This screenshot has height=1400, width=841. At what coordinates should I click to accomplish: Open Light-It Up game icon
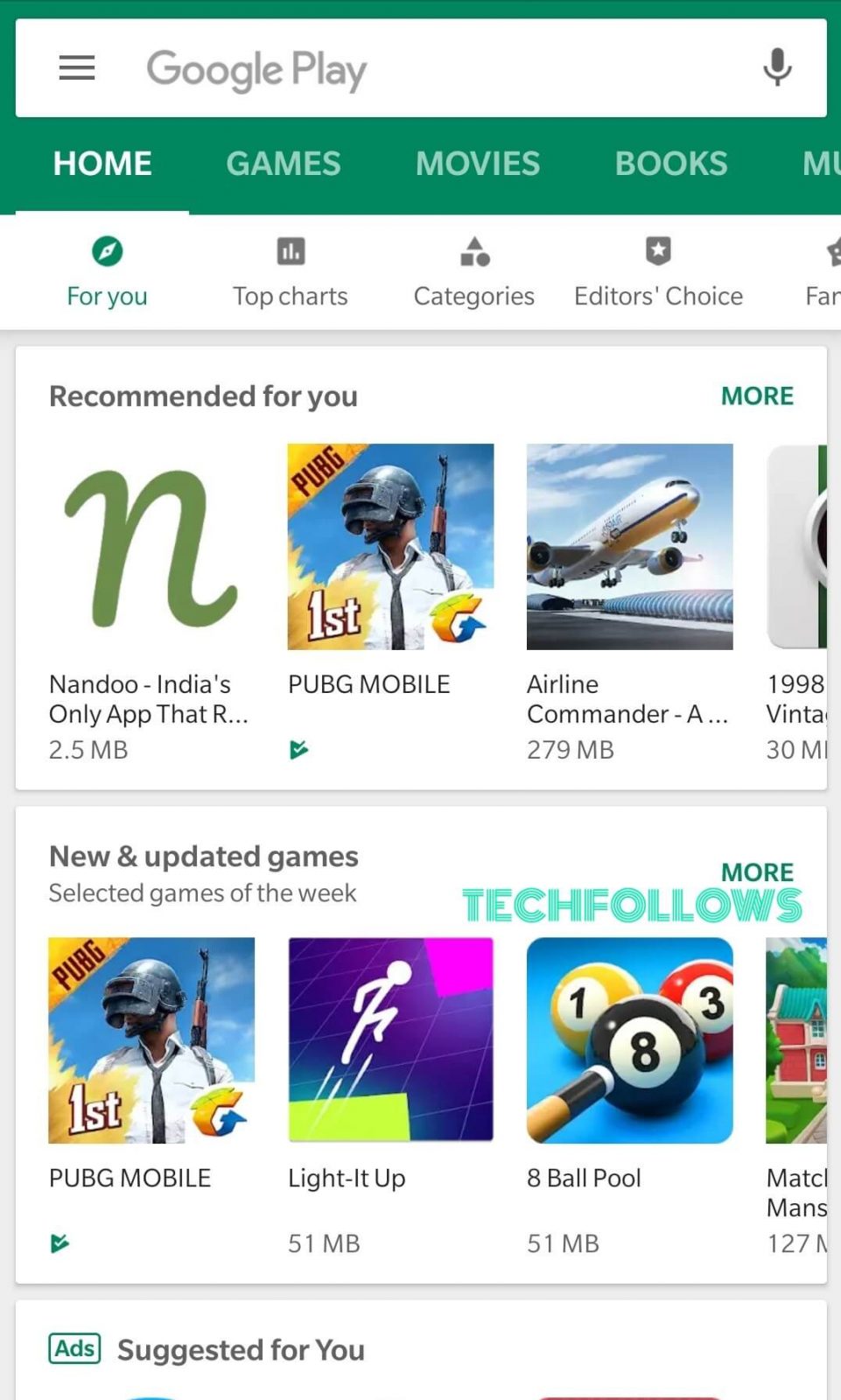[390, 1040]
